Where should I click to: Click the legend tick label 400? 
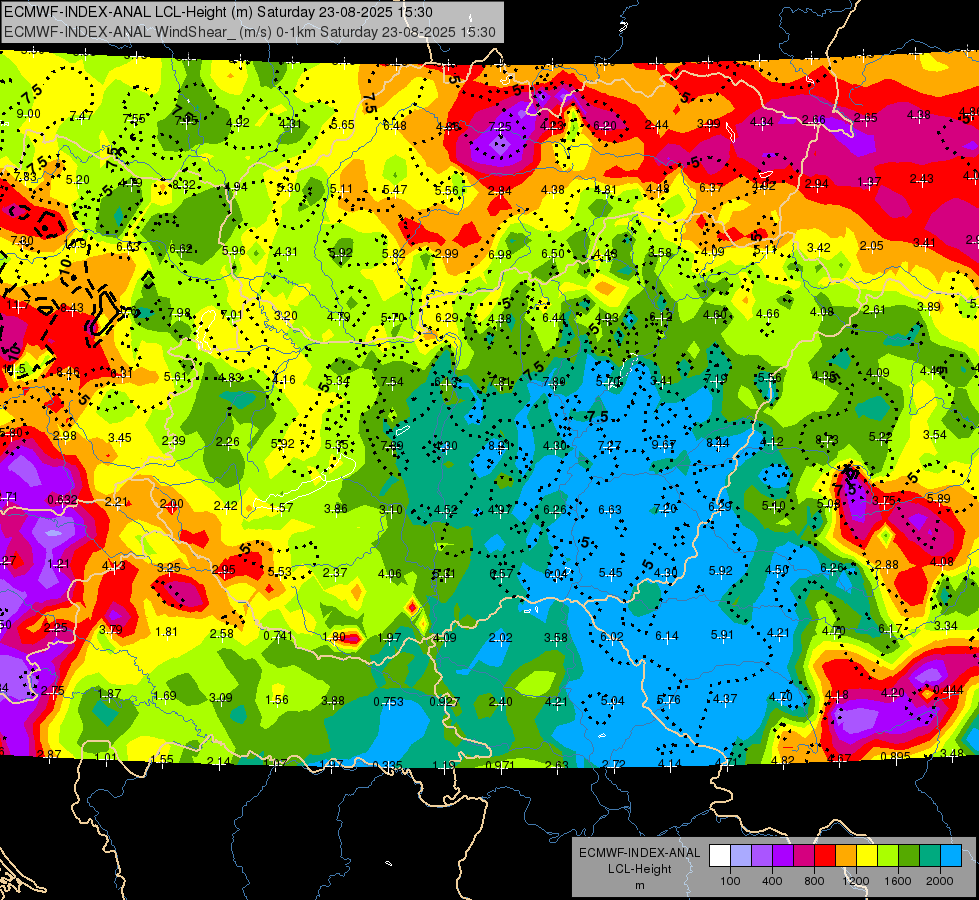coord(772,881)
